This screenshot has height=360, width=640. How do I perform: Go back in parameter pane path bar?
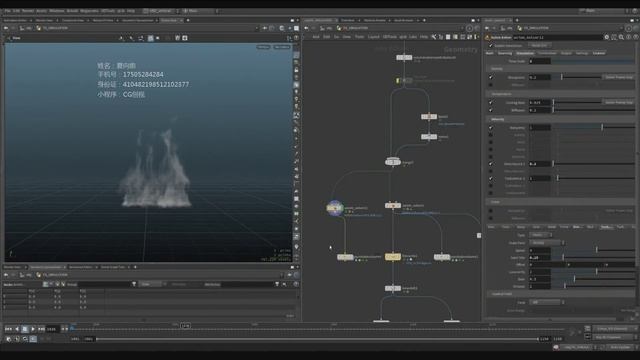(x=487, y=28)
